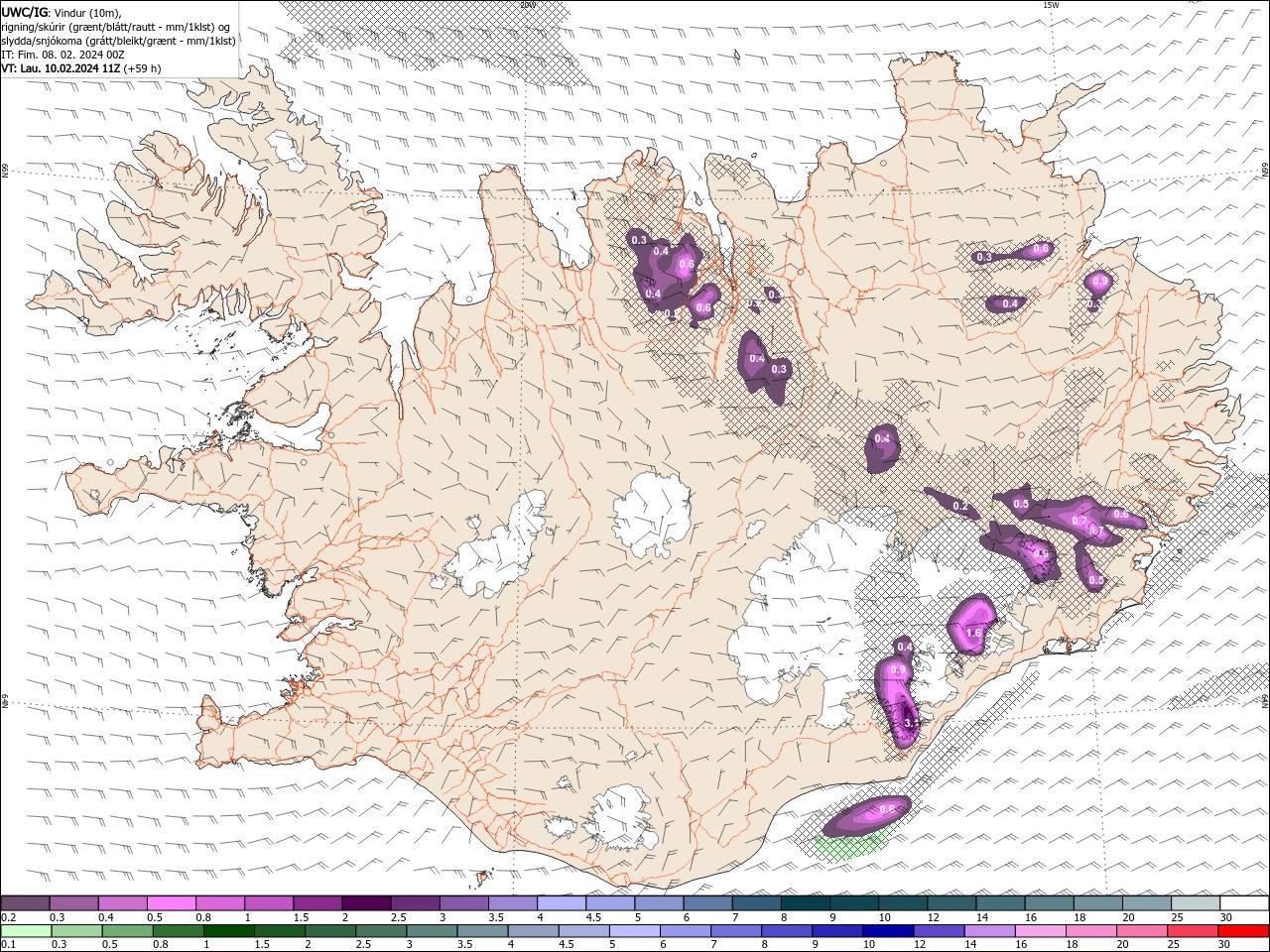1270x952 pixels.
Task: Pick the lower pink swatch starting at 20
Action: click(1142, 931)
